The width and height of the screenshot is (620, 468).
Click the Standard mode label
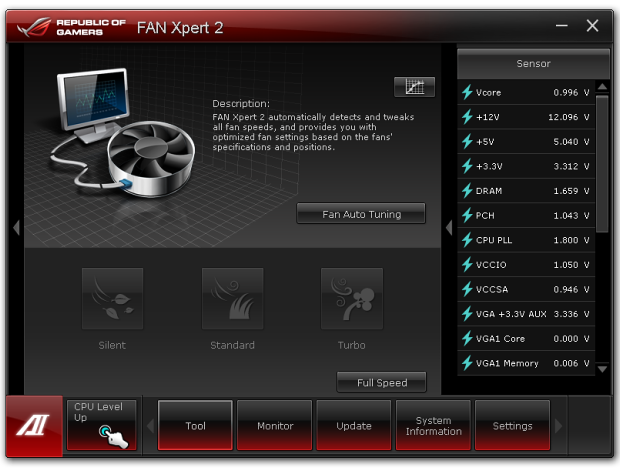[x=232, y=345]
